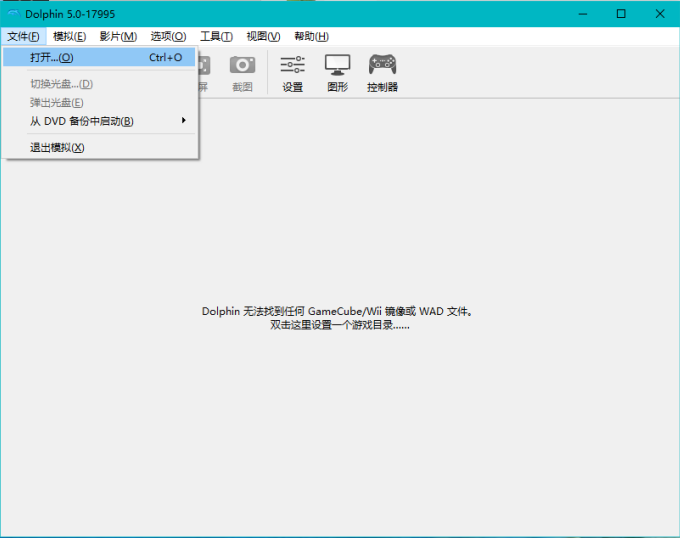This screenshot has width=680, height=538.
Task: Open the 设置 (Settings) toolbar icon
Action: (x=293, y=73)
